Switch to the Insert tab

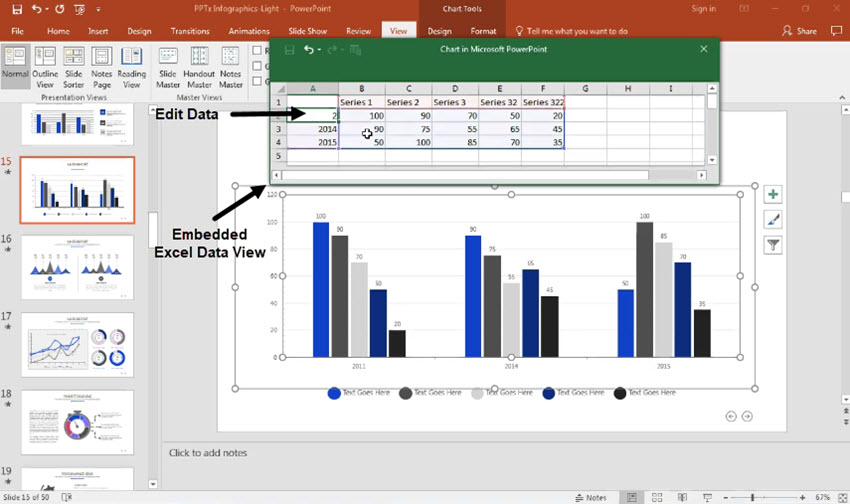(x=98, y=31)
